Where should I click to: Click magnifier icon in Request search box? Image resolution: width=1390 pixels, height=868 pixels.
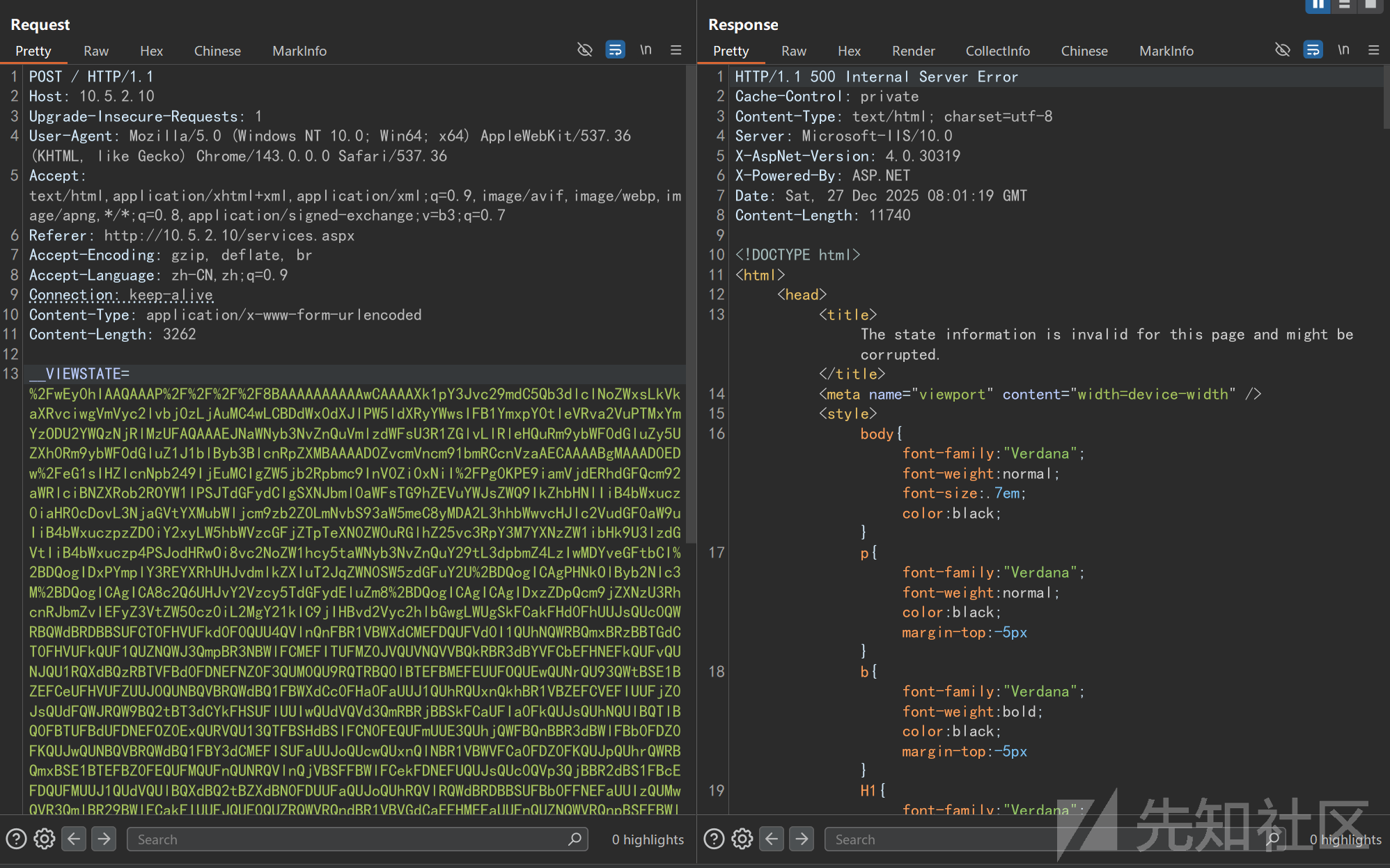coord(575,839)
